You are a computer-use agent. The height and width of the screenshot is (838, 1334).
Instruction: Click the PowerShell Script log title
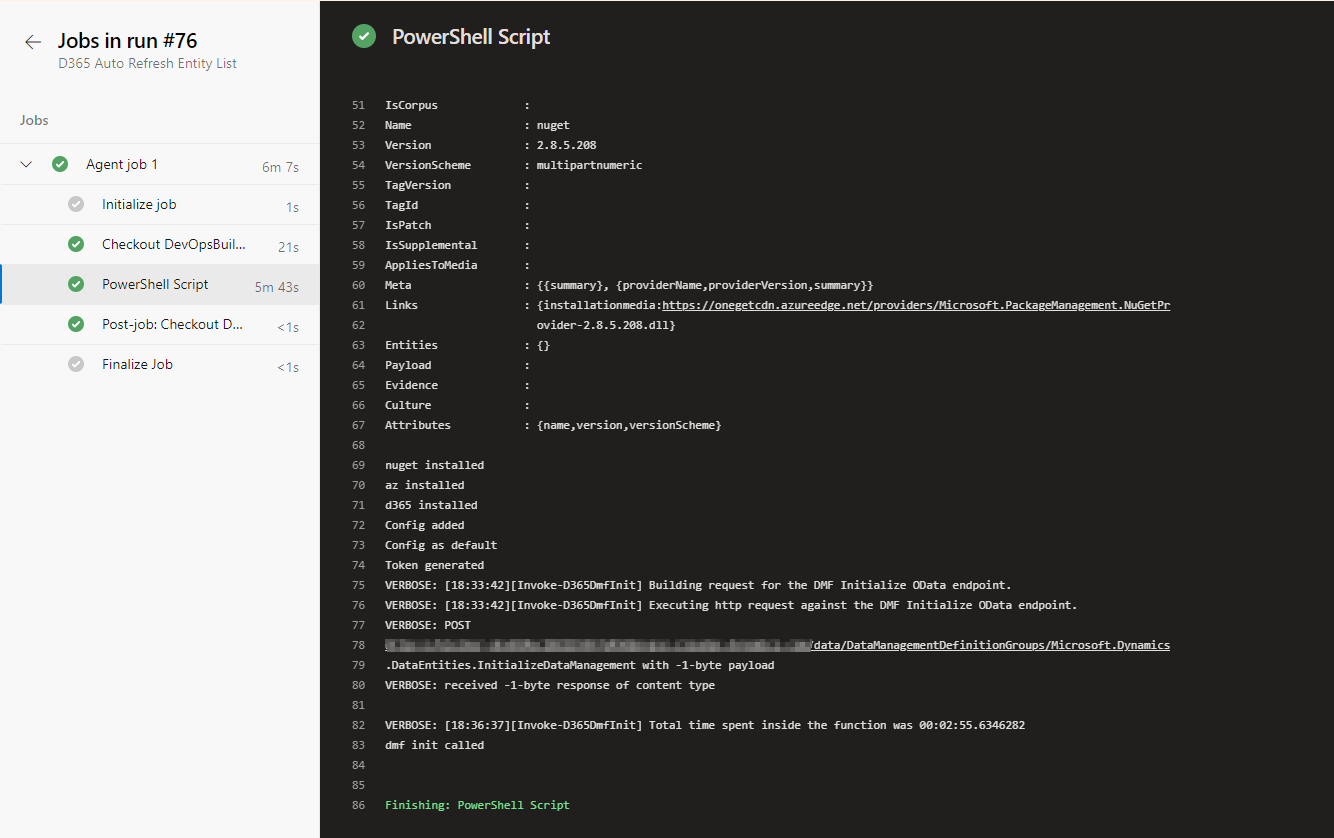click(x=471, y=37)
